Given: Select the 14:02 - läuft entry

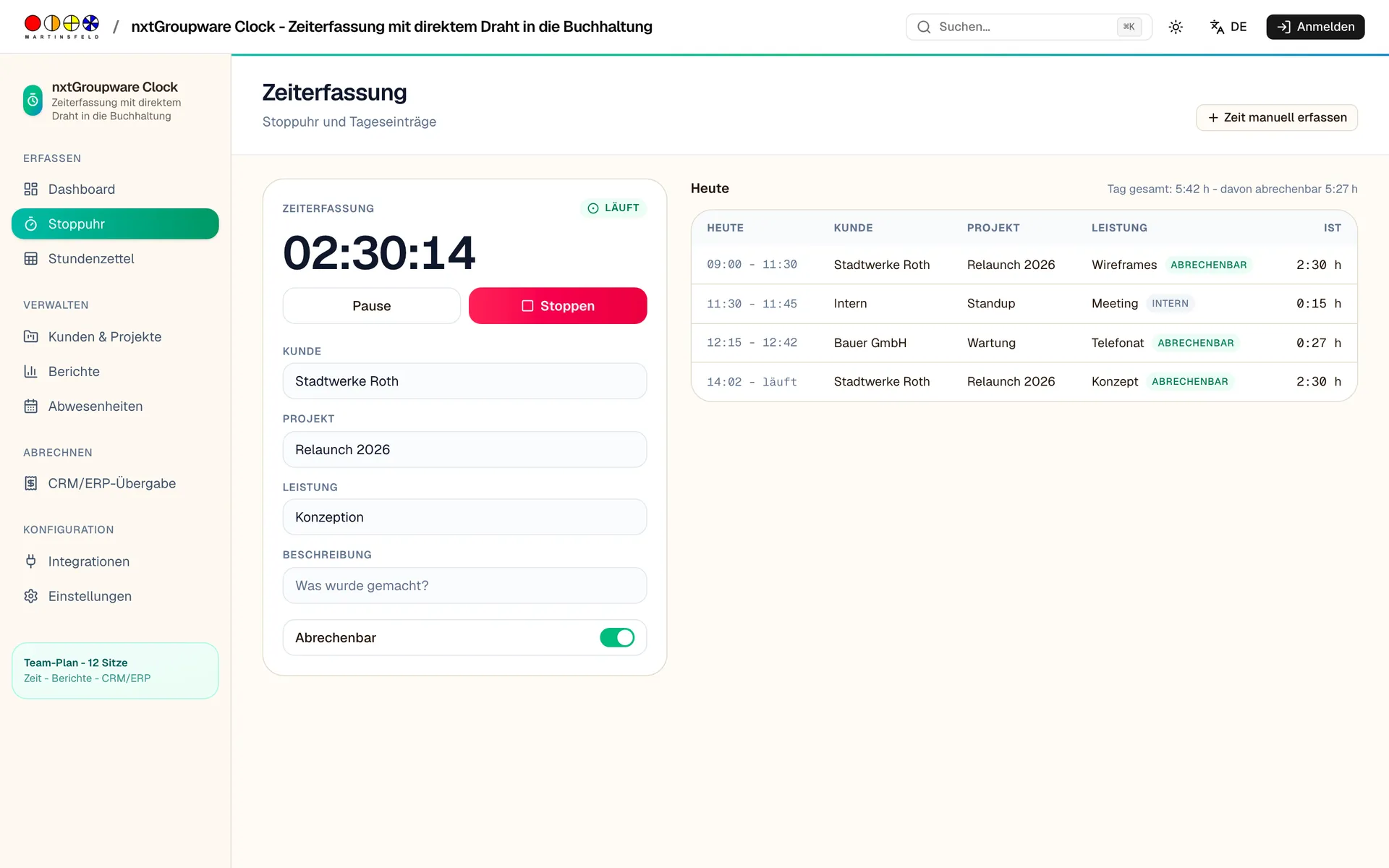Looking at the screenshot, I should click(1024, 381).
